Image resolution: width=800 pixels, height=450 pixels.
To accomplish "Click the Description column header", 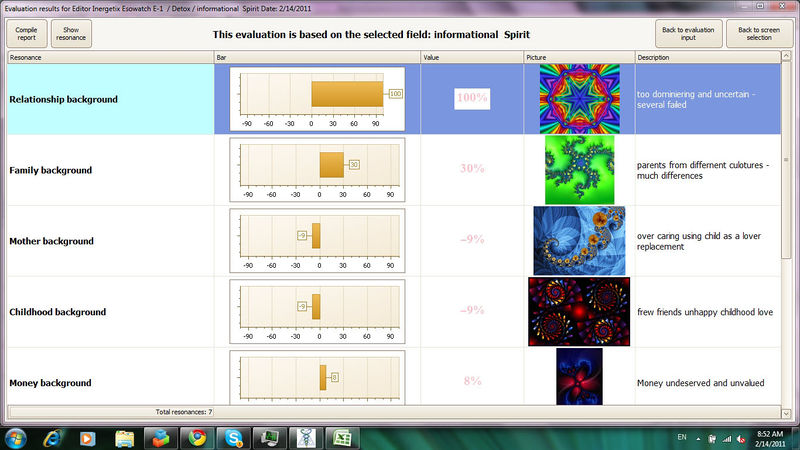I will click(x=707, y=58).
